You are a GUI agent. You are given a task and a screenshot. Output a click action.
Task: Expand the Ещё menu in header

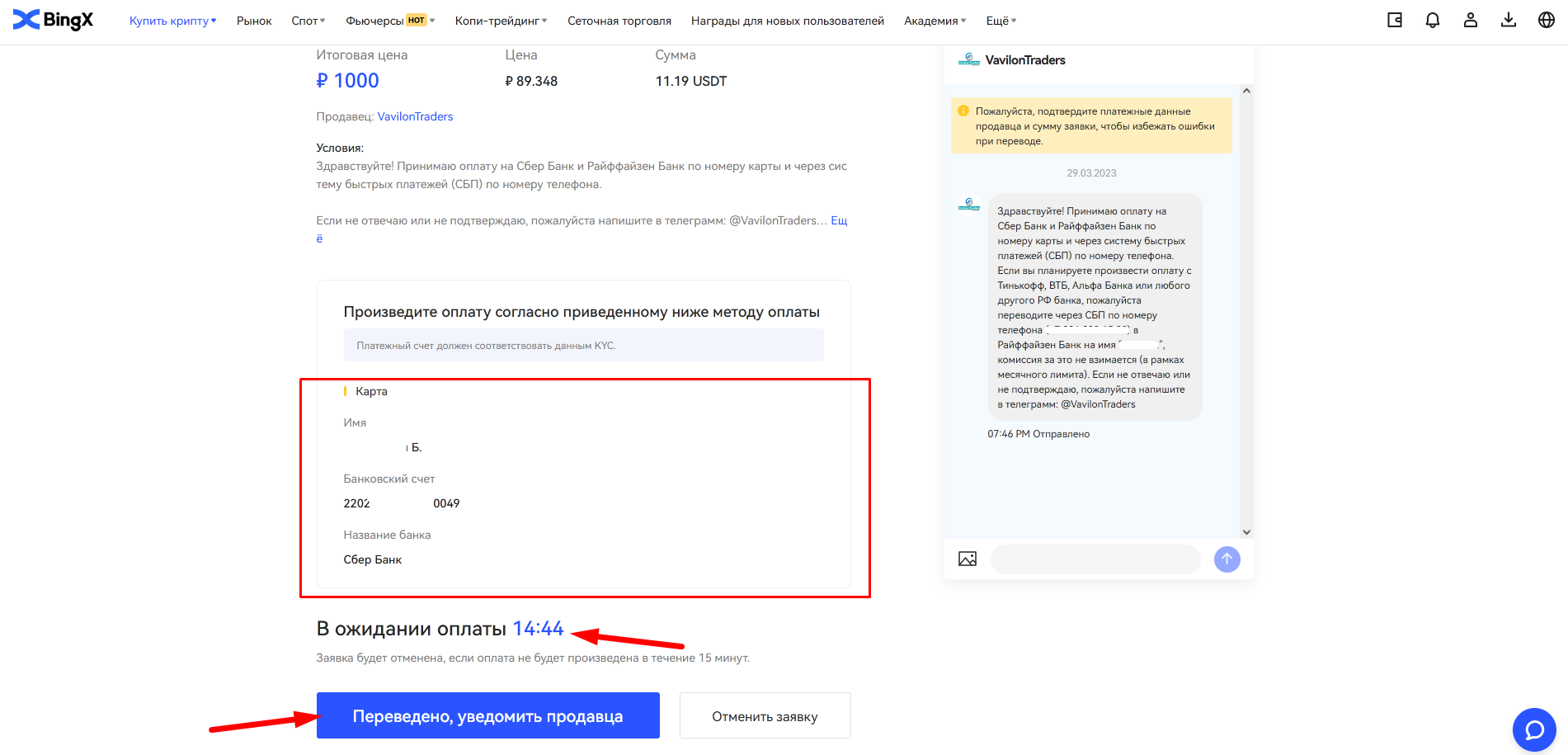tap(1001, 21)
